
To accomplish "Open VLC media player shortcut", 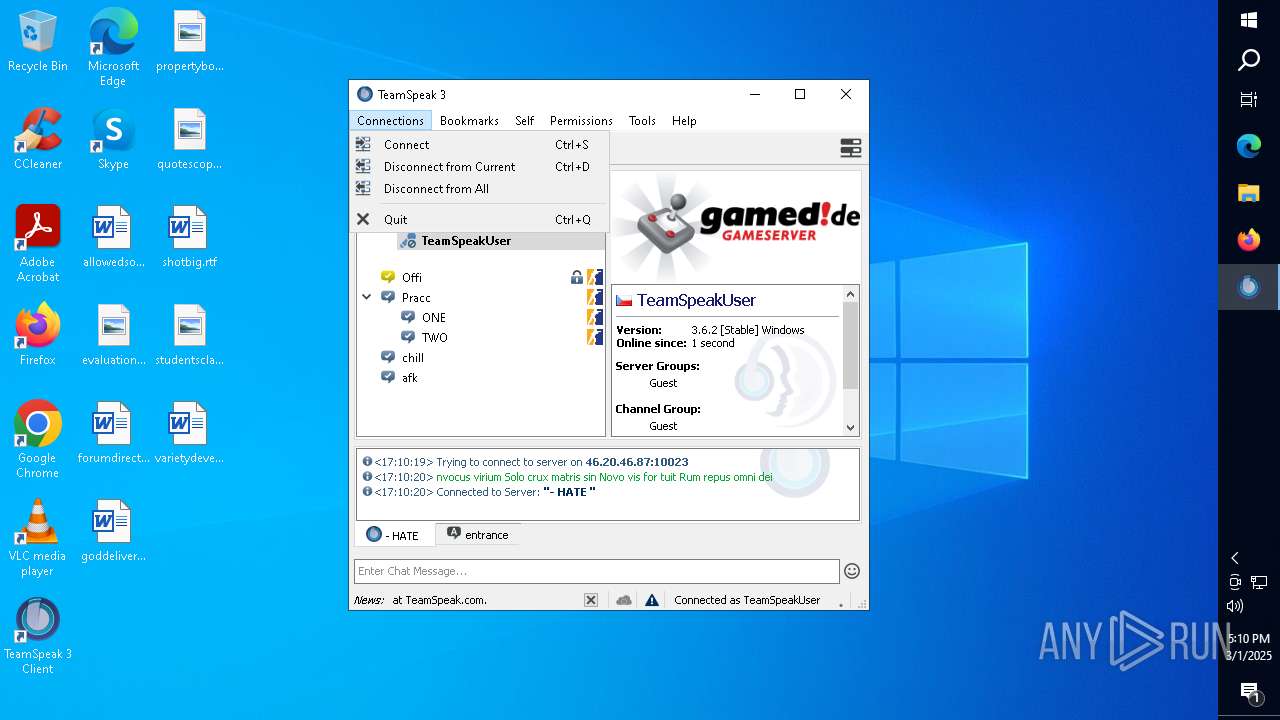I will (x=38, y=538).
